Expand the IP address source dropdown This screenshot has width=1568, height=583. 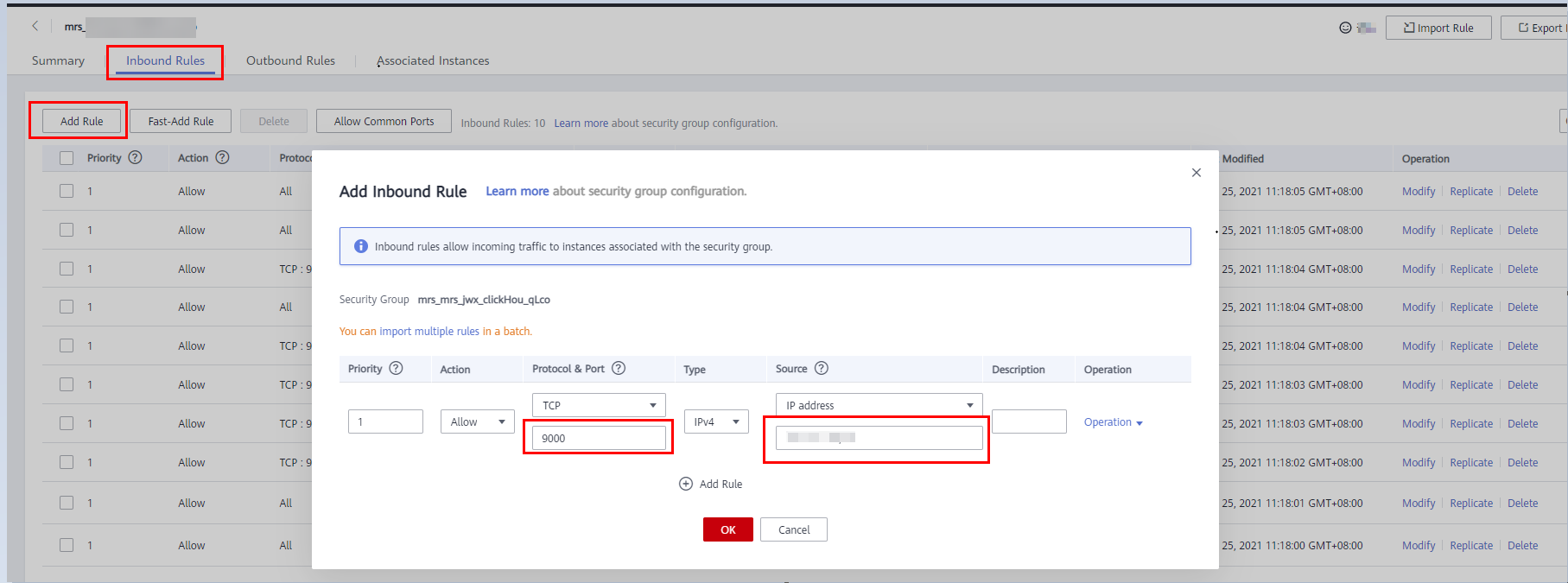(879, 405)
